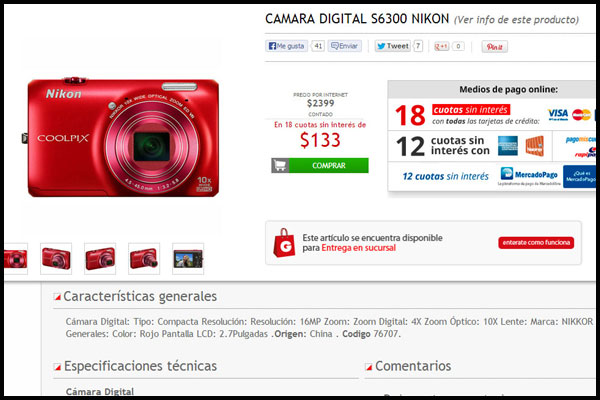Image resolution: width=600 pixels, height=400 pixels.
Task: Click the red G shopping bag icon
Action: [284, 243]
